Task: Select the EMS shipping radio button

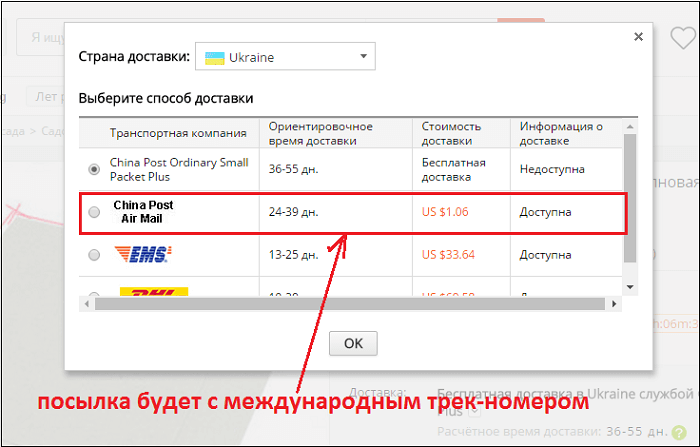Action: pyautogui.click(x=94, y=255)
